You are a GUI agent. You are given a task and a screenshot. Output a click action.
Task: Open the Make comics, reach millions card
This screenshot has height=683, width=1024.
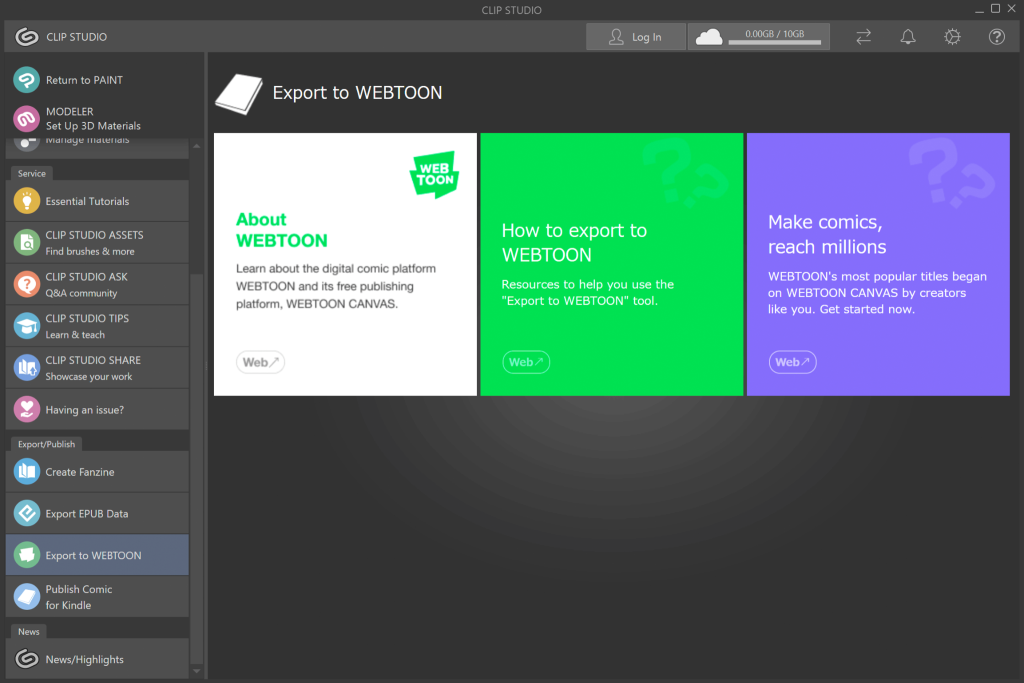coord(878,264)
